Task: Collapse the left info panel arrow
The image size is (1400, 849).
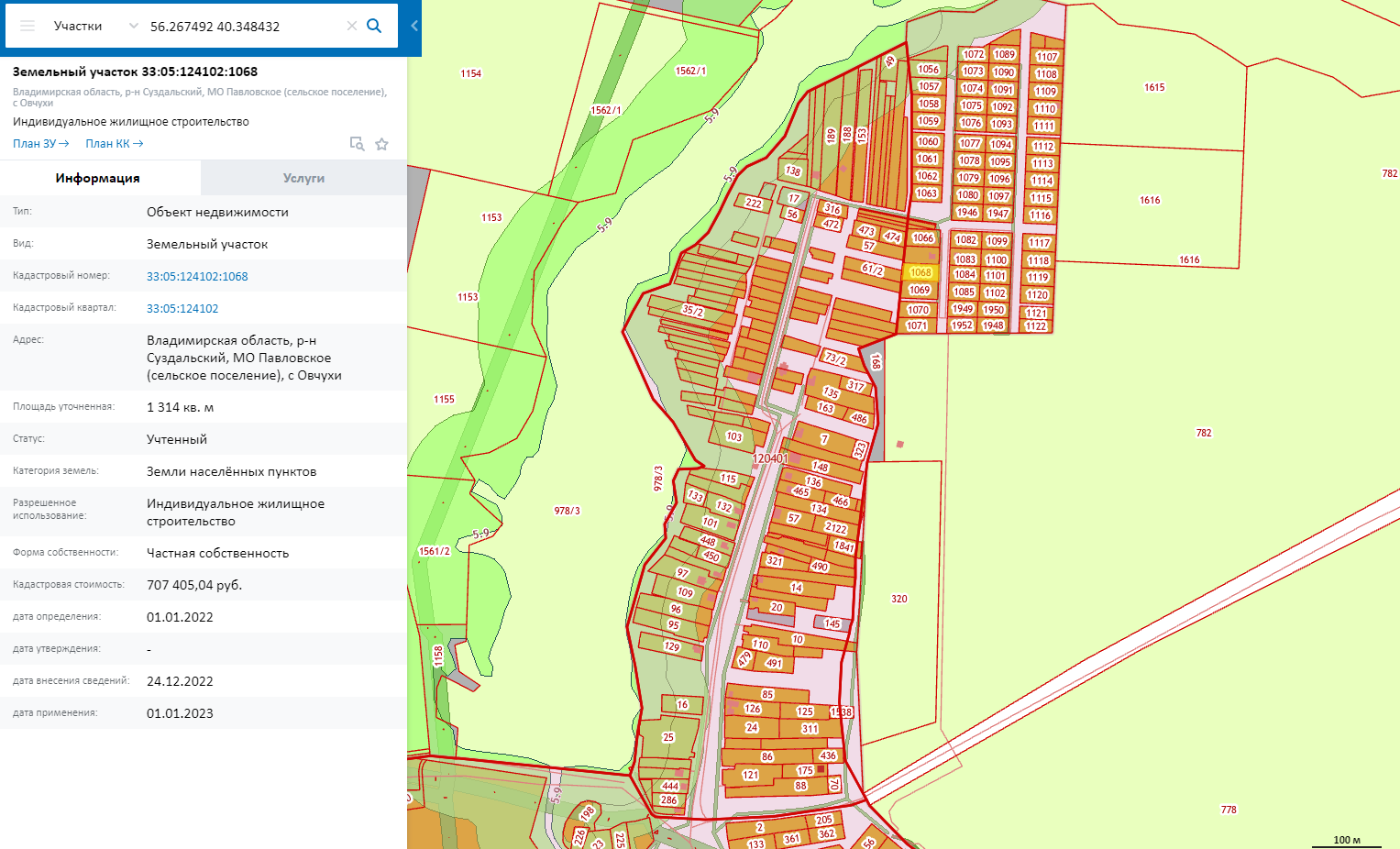Action: coord(414,26)
